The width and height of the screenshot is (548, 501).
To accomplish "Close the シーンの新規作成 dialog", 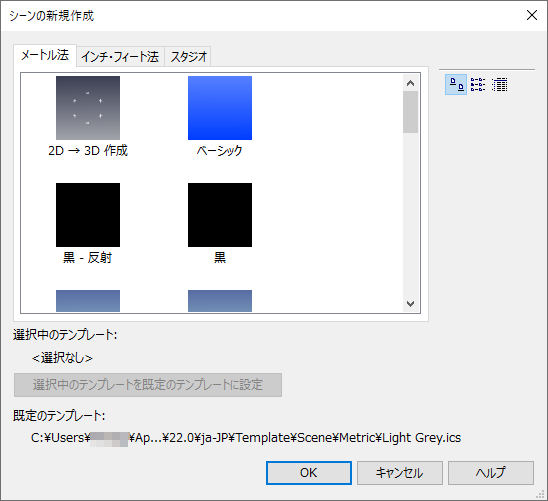I will pos(532,15).
